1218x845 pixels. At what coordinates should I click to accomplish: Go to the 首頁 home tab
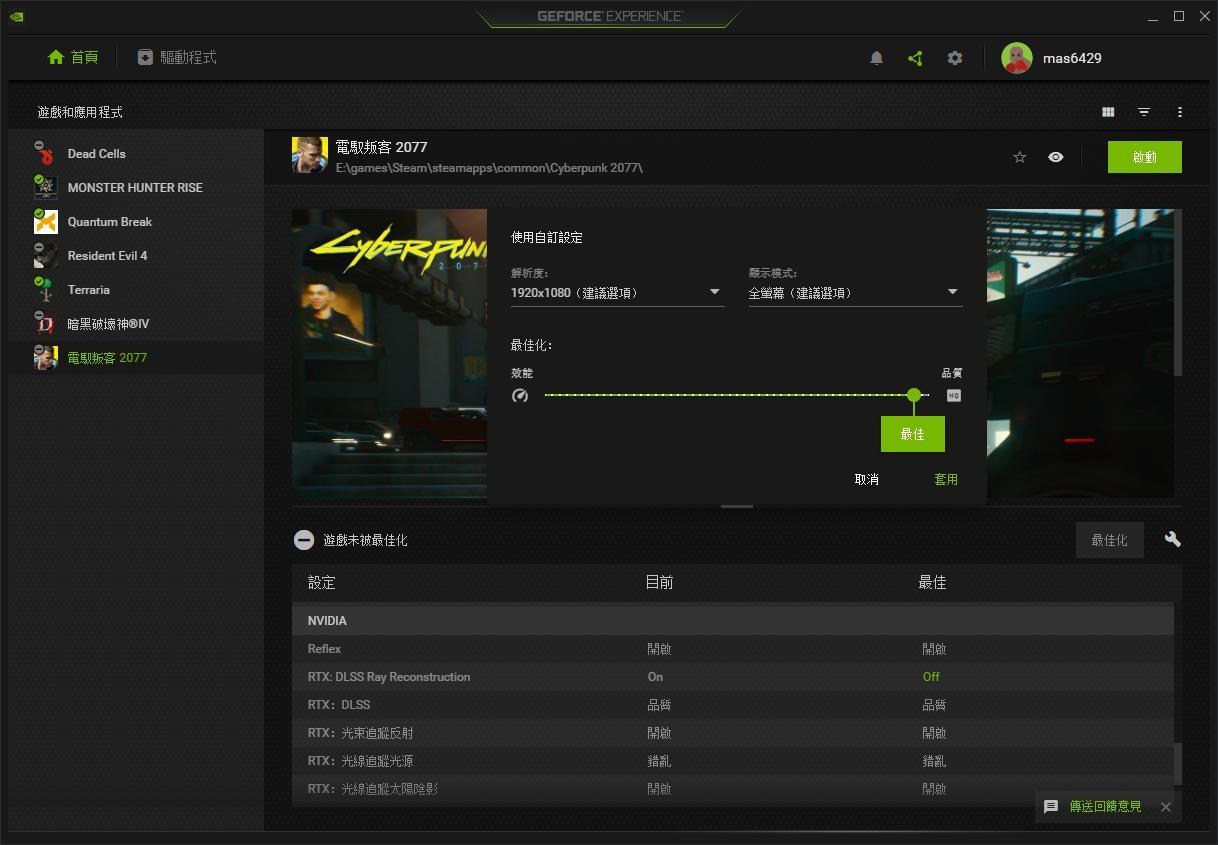click(x=72, y=57)
